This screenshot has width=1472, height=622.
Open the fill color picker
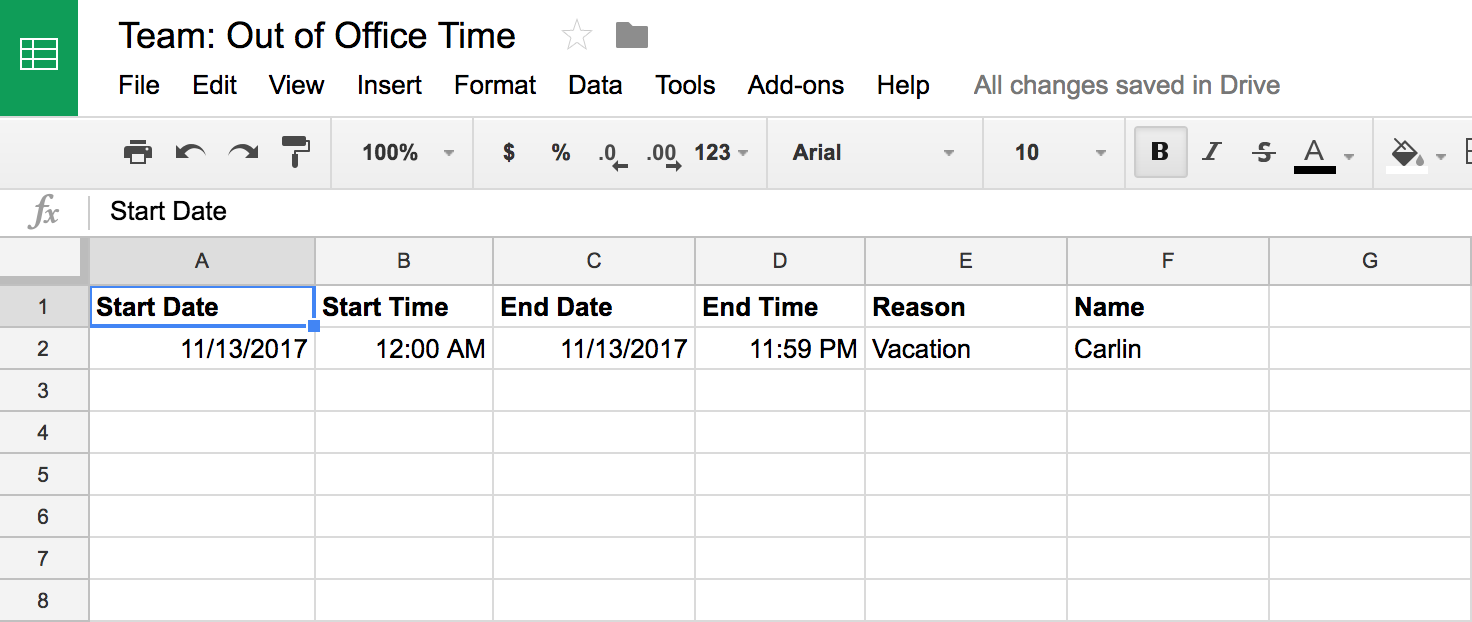point(1417,153)
